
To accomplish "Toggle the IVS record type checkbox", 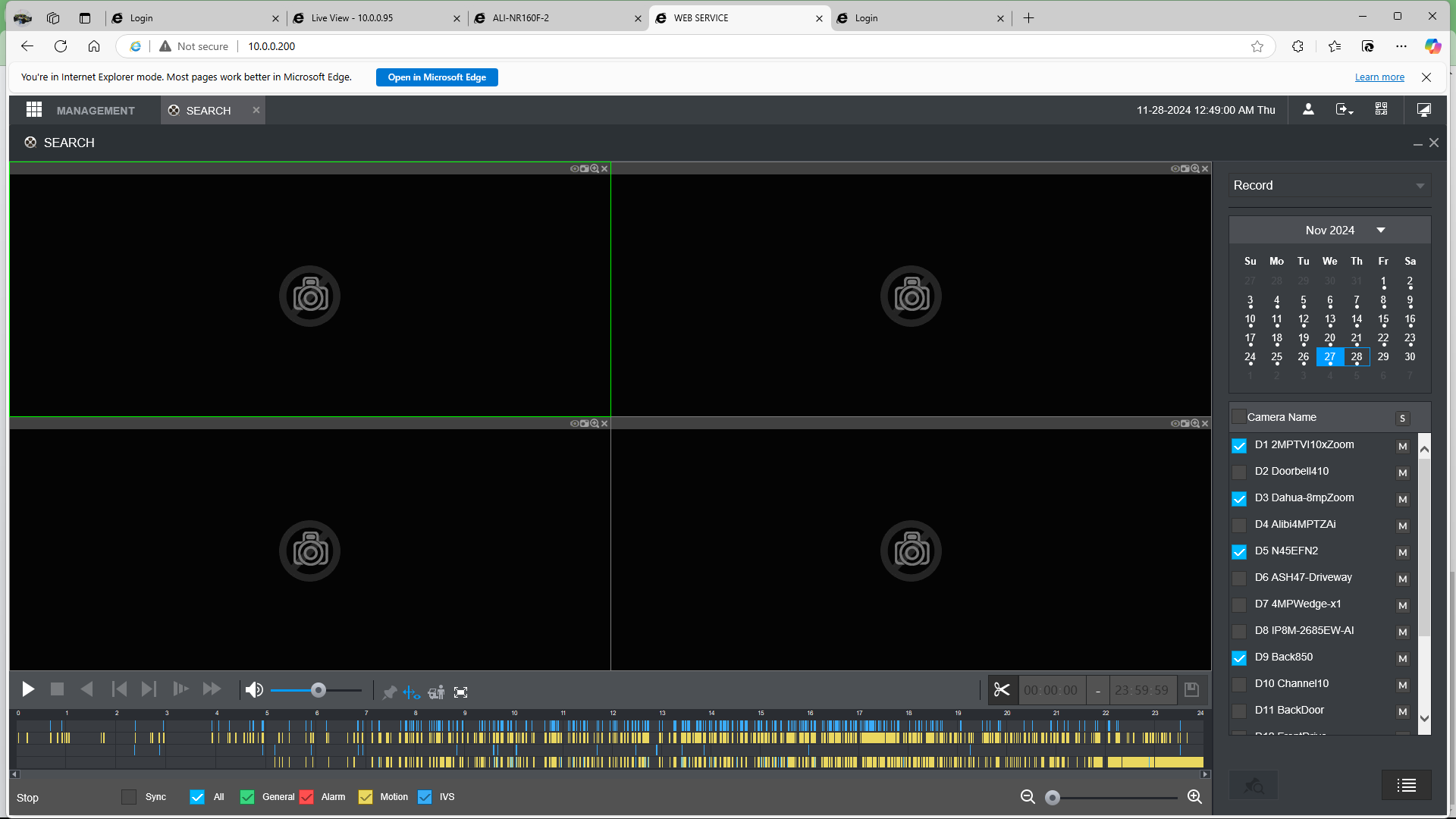I will click(x=425, y=797).
